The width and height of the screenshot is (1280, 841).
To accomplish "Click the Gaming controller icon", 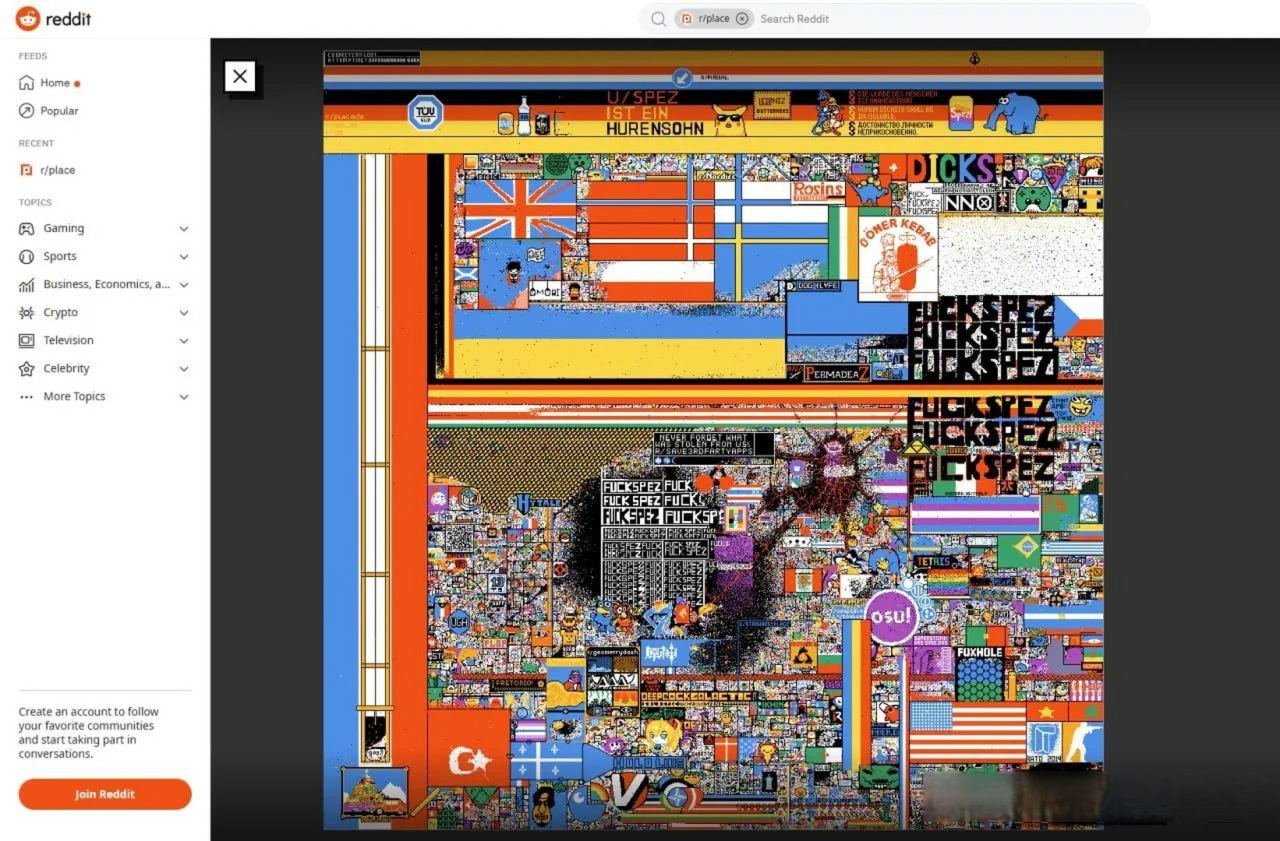I will pyautogui.click(x=27, y=229).
